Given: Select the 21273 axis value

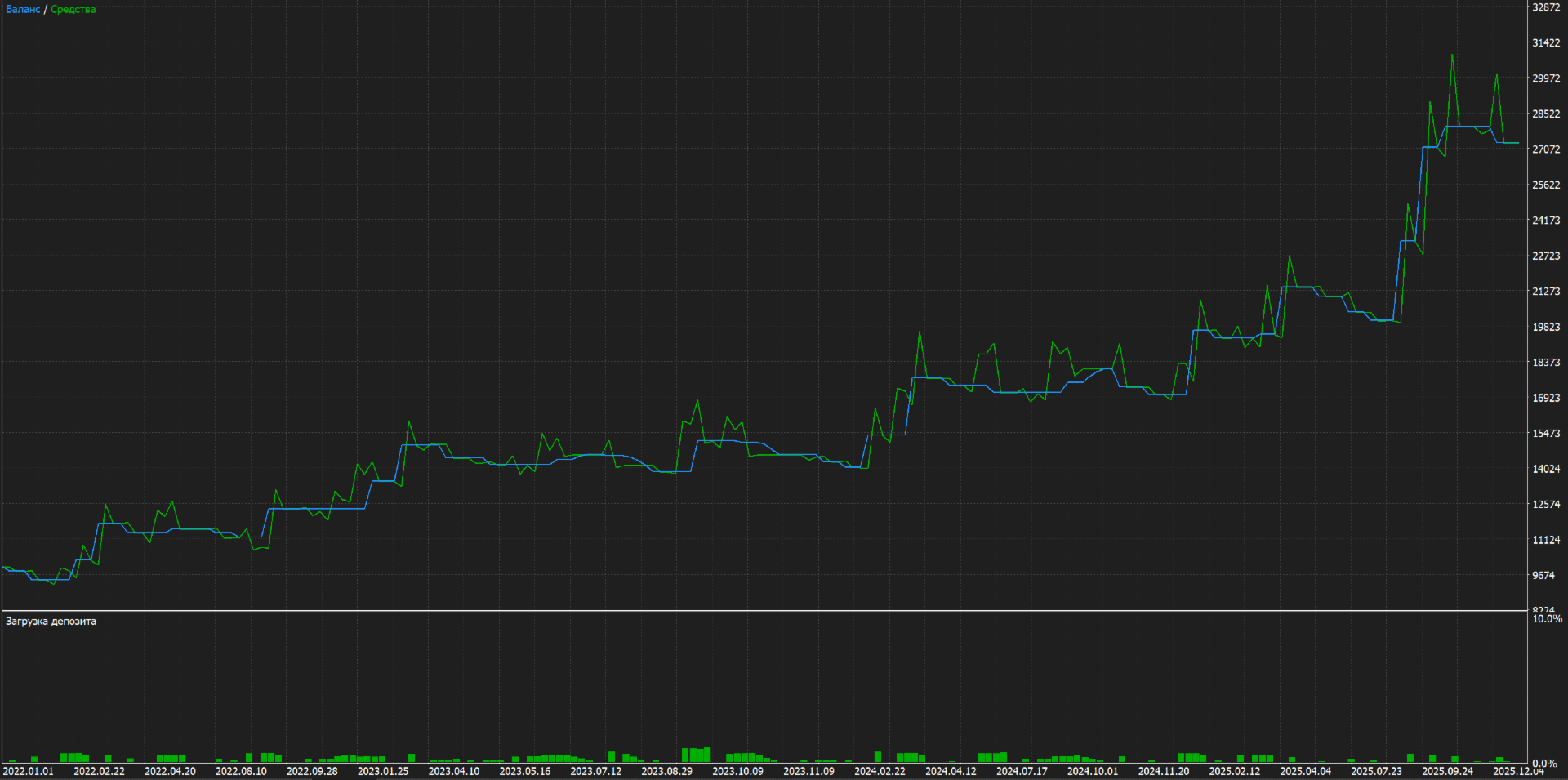Looking at the screenshot, I should point(1546,292).
